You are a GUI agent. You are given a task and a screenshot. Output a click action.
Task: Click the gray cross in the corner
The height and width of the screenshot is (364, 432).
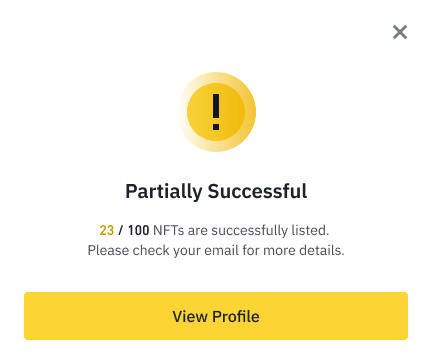click(x=400, y=32)
